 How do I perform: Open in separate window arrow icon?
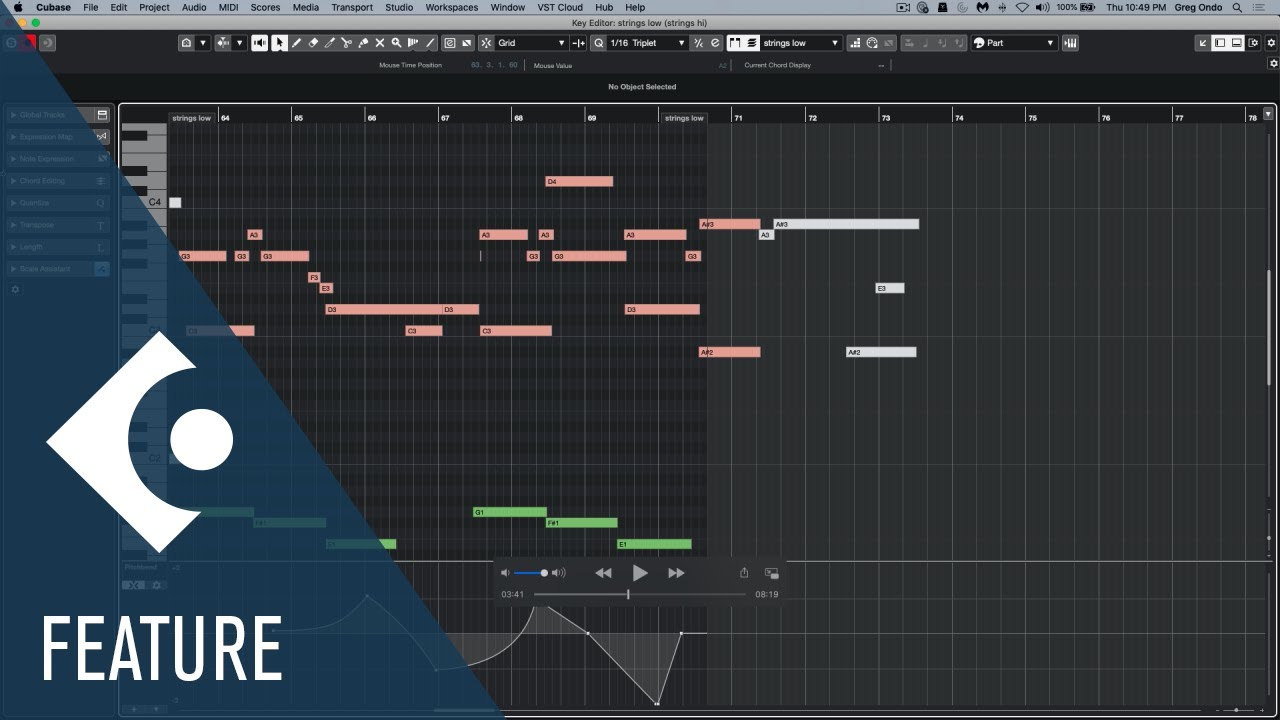click(x=1203, y=43)
